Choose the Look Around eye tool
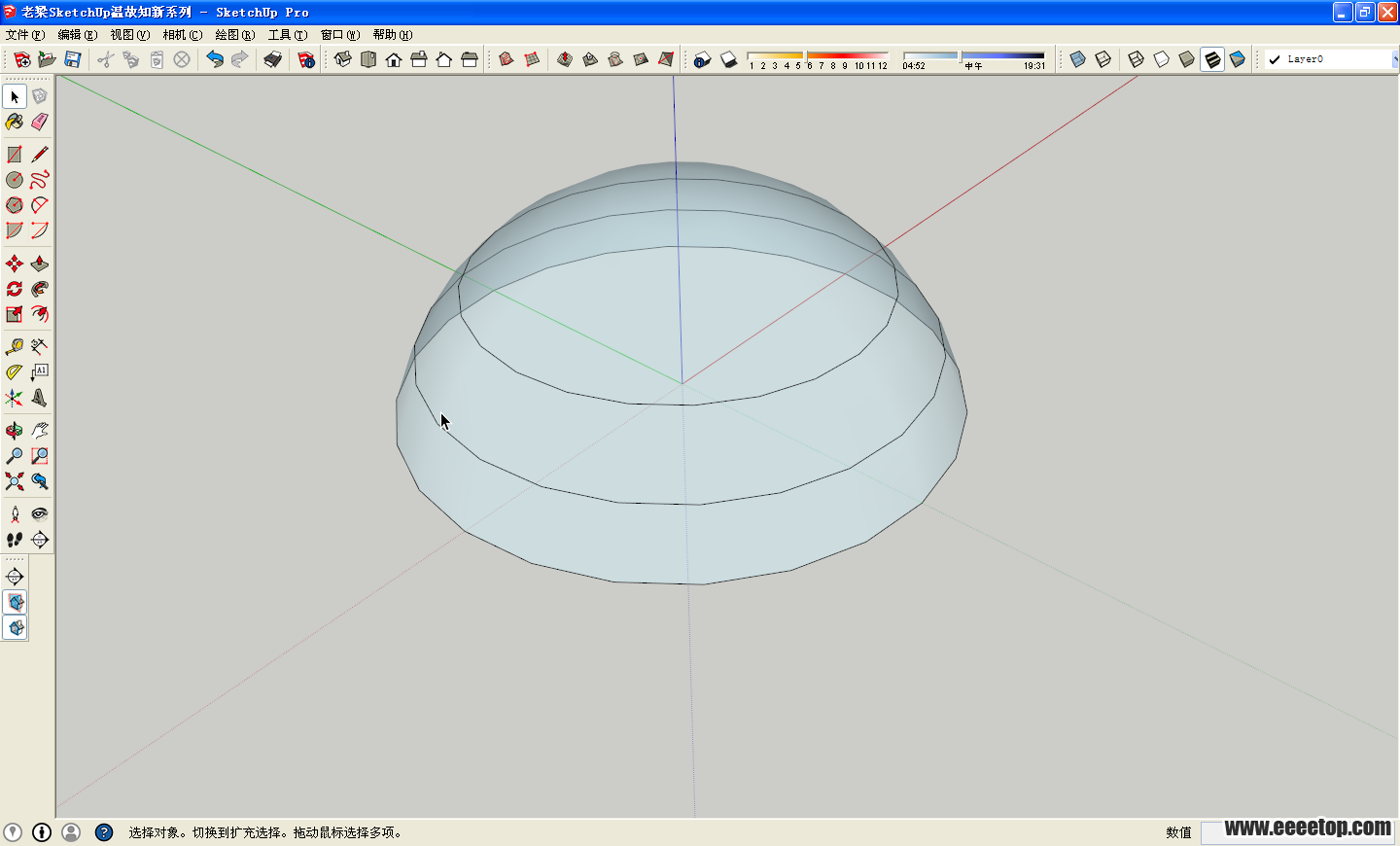The image size is (1400, 846). coord(40,514)
